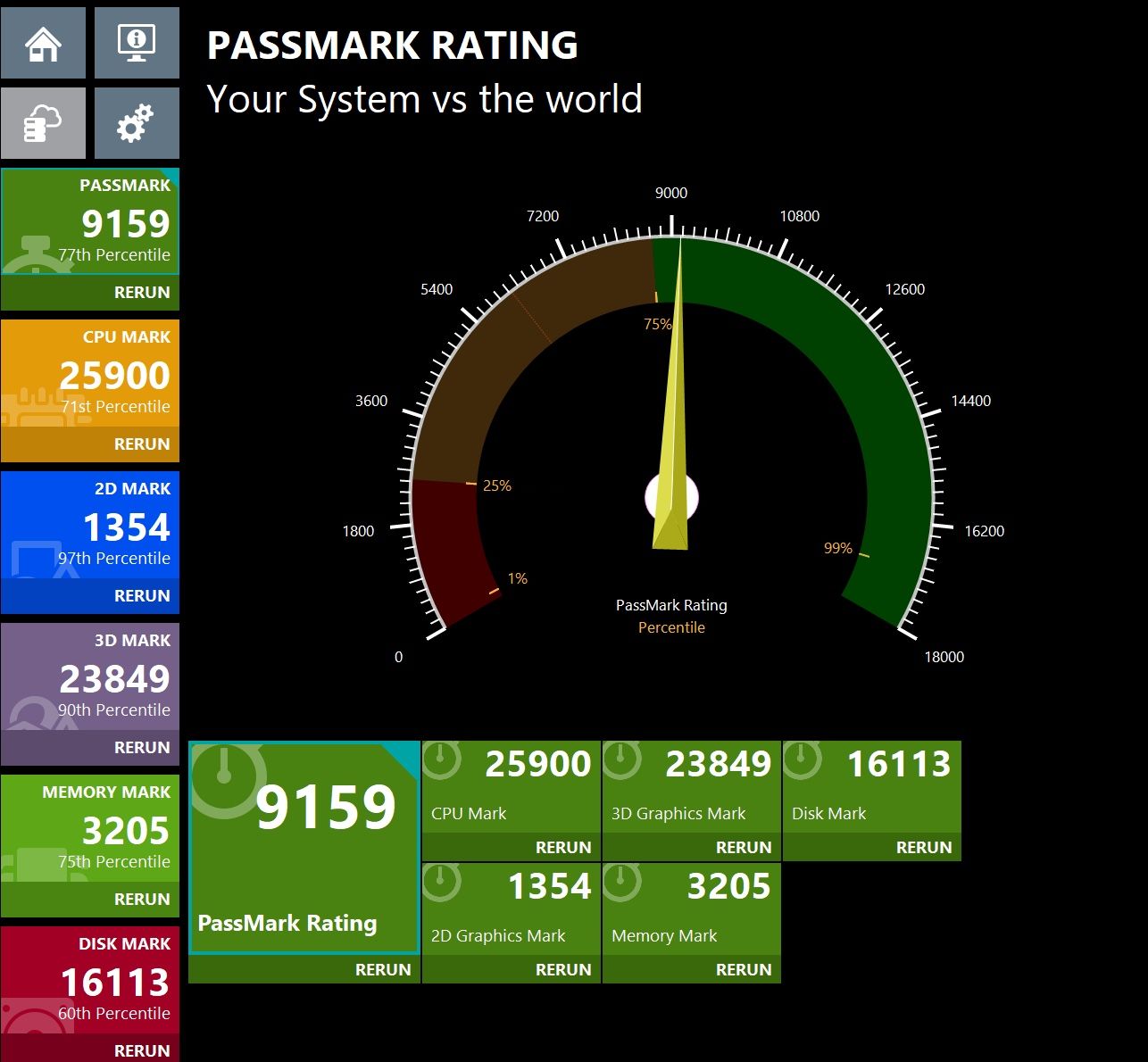Click the '60th Percentile' text

click(x=114, y=1013)
